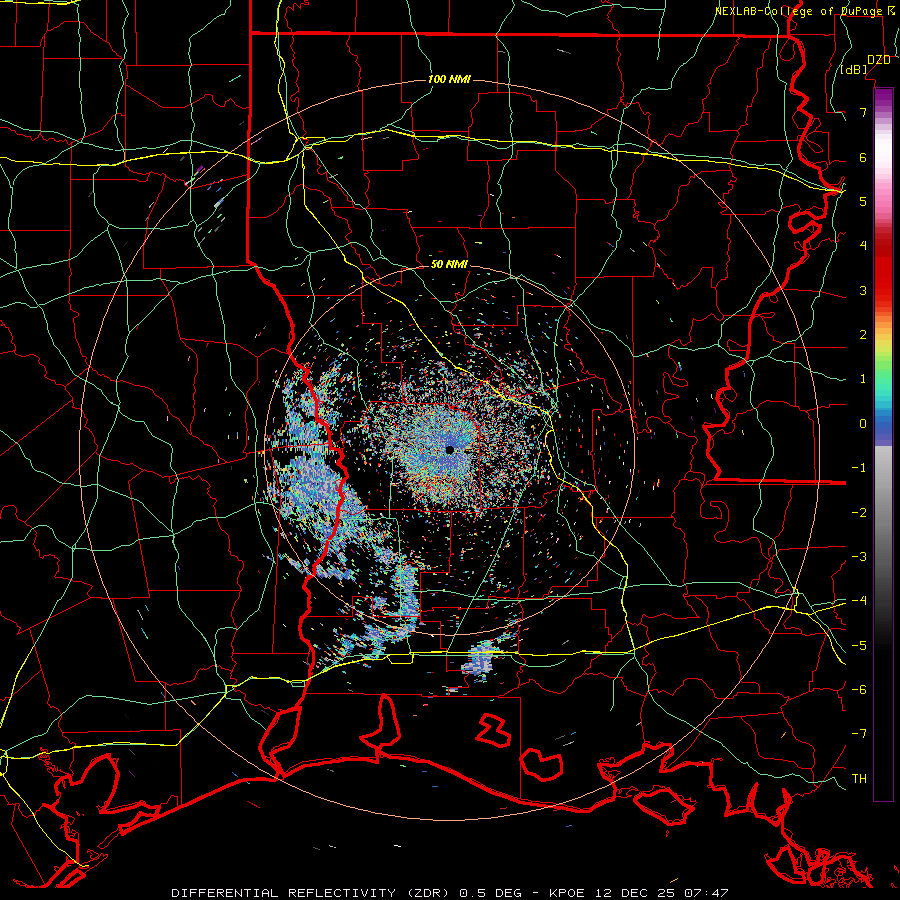Click the "7" value on the color scale
900x900 pixels.
pyautogui.click(x=863, y=112)
